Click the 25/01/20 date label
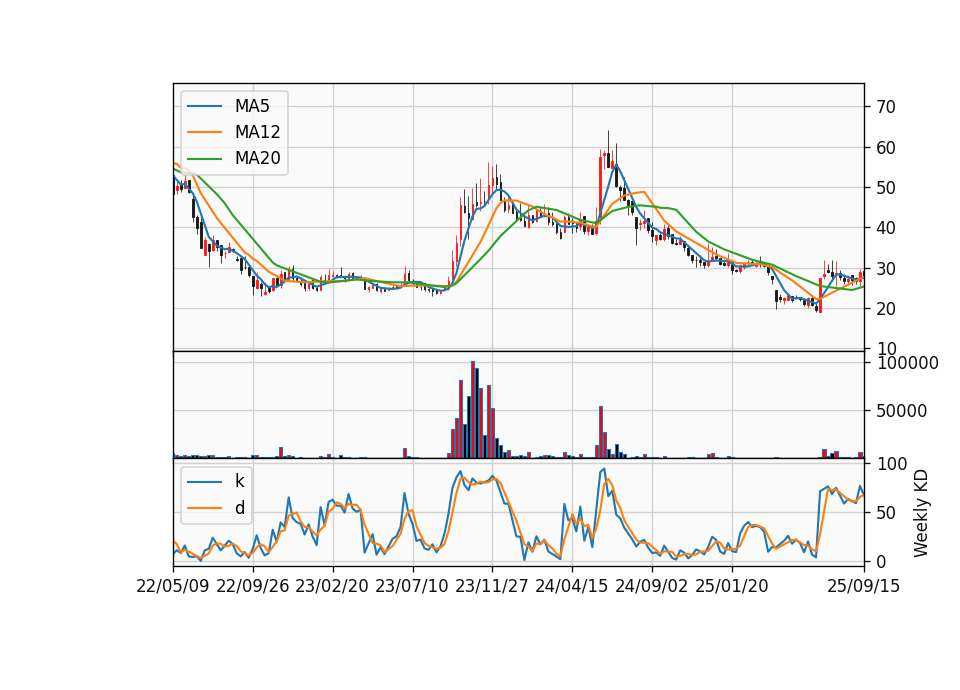This screenshot has width=960, height=690. point(732,587)
